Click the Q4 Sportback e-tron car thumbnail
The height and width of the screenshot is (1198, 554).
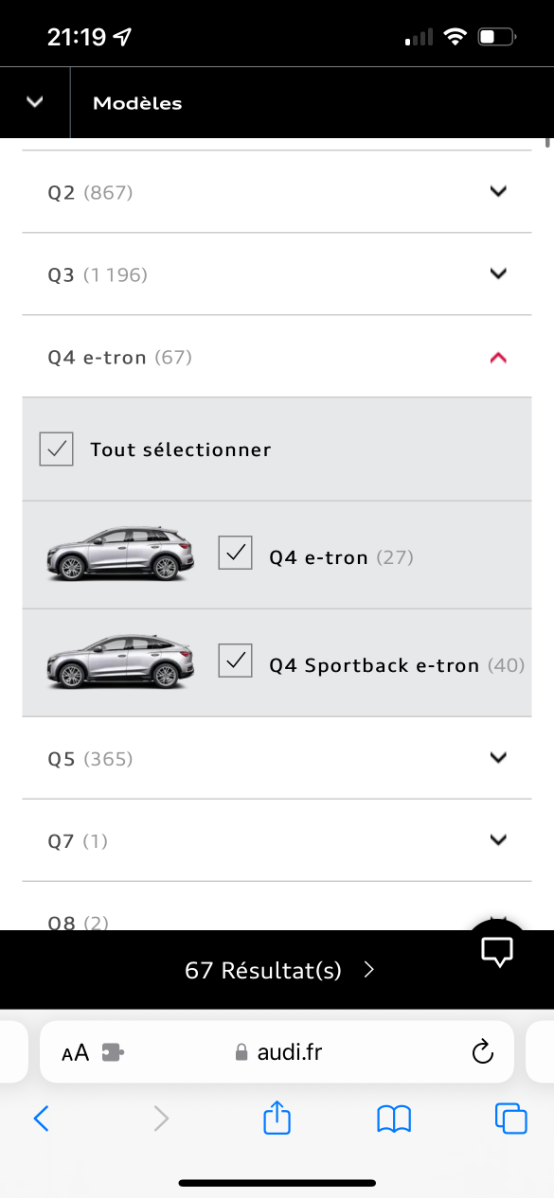(120, 662)
